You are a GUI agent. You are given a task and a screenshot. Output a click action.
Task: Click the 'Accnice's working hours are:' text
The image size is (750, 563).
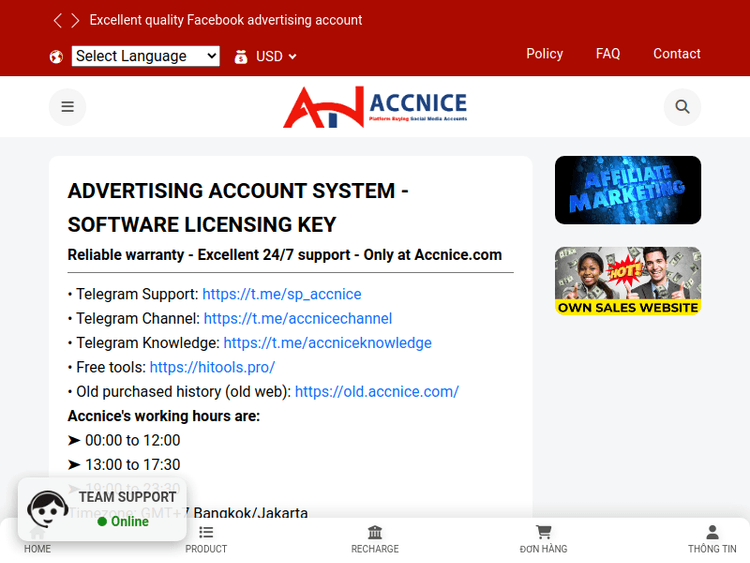tap(164, 416)
